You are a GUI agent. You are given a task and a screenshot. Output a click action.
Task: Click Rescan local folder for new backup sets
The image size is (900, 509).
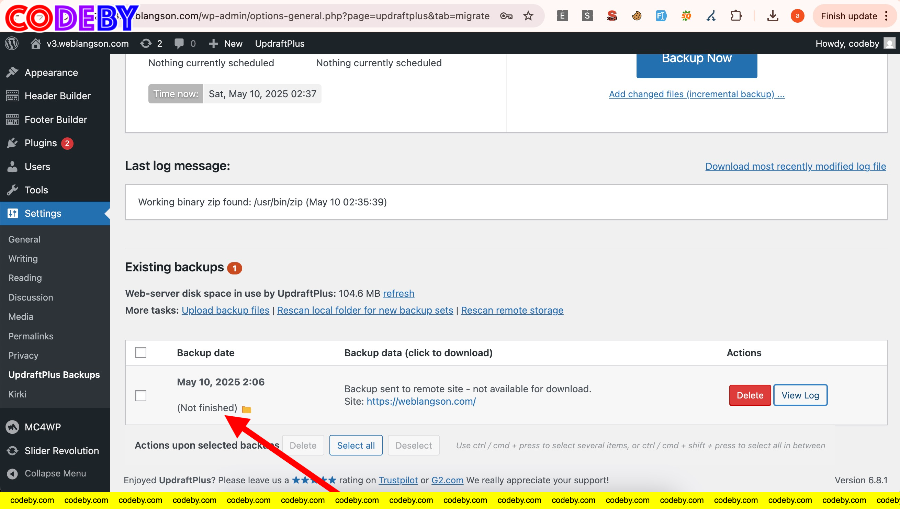pyautogui.click(x=365, y=310)
